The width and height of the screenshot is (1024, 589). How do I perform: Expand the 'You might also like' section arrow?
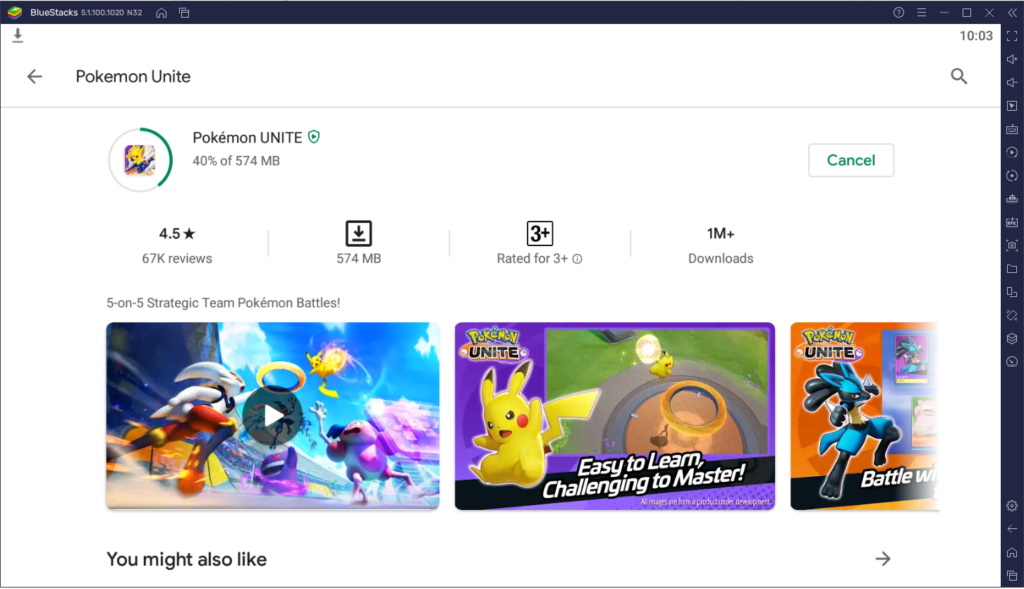coord(884,559)
